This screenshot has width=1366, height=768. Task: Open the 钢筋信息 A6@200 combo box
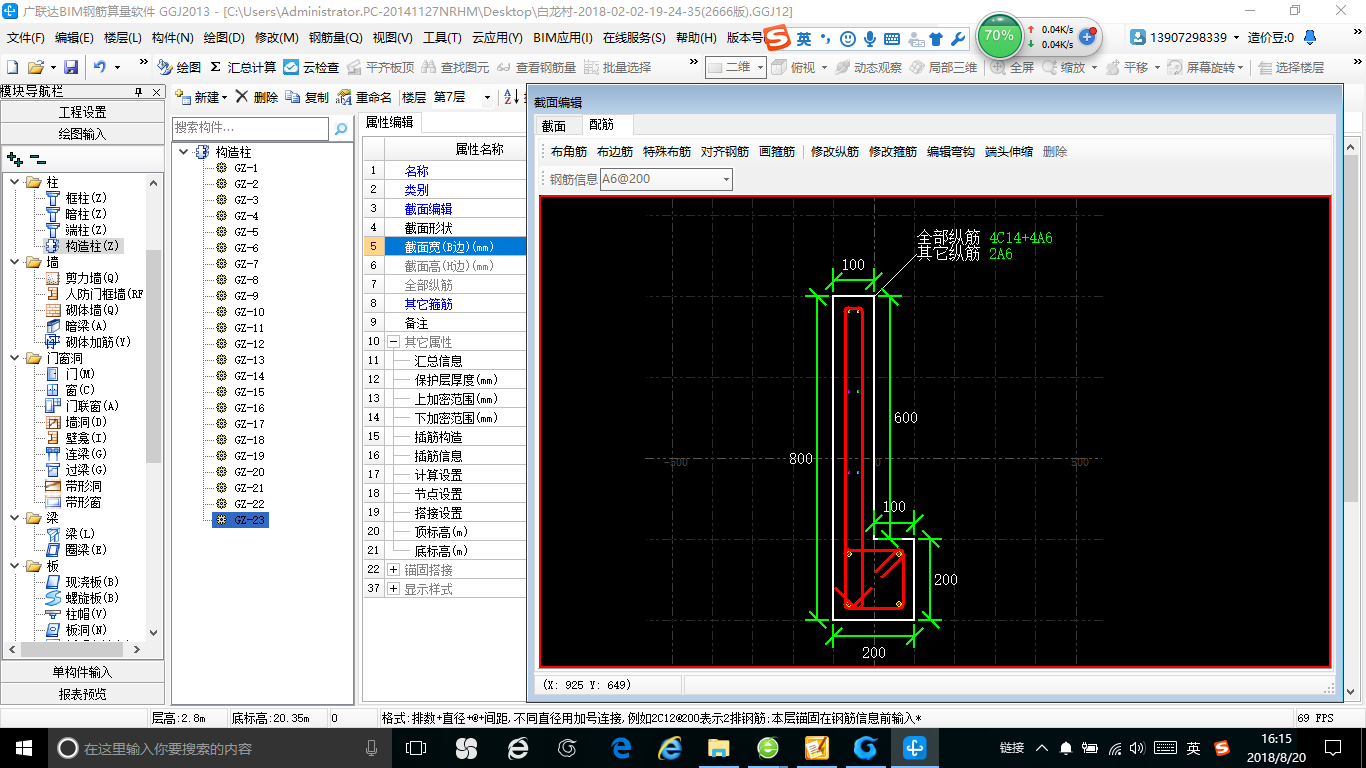click(x=665, y=179)
